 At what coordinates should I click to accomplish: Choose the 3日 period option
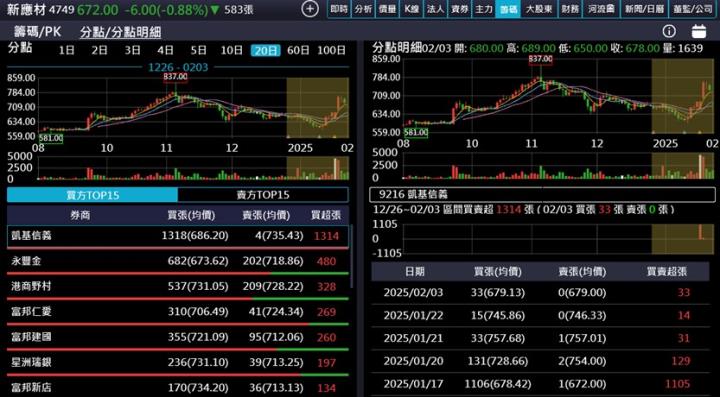[x=132, y=50]
